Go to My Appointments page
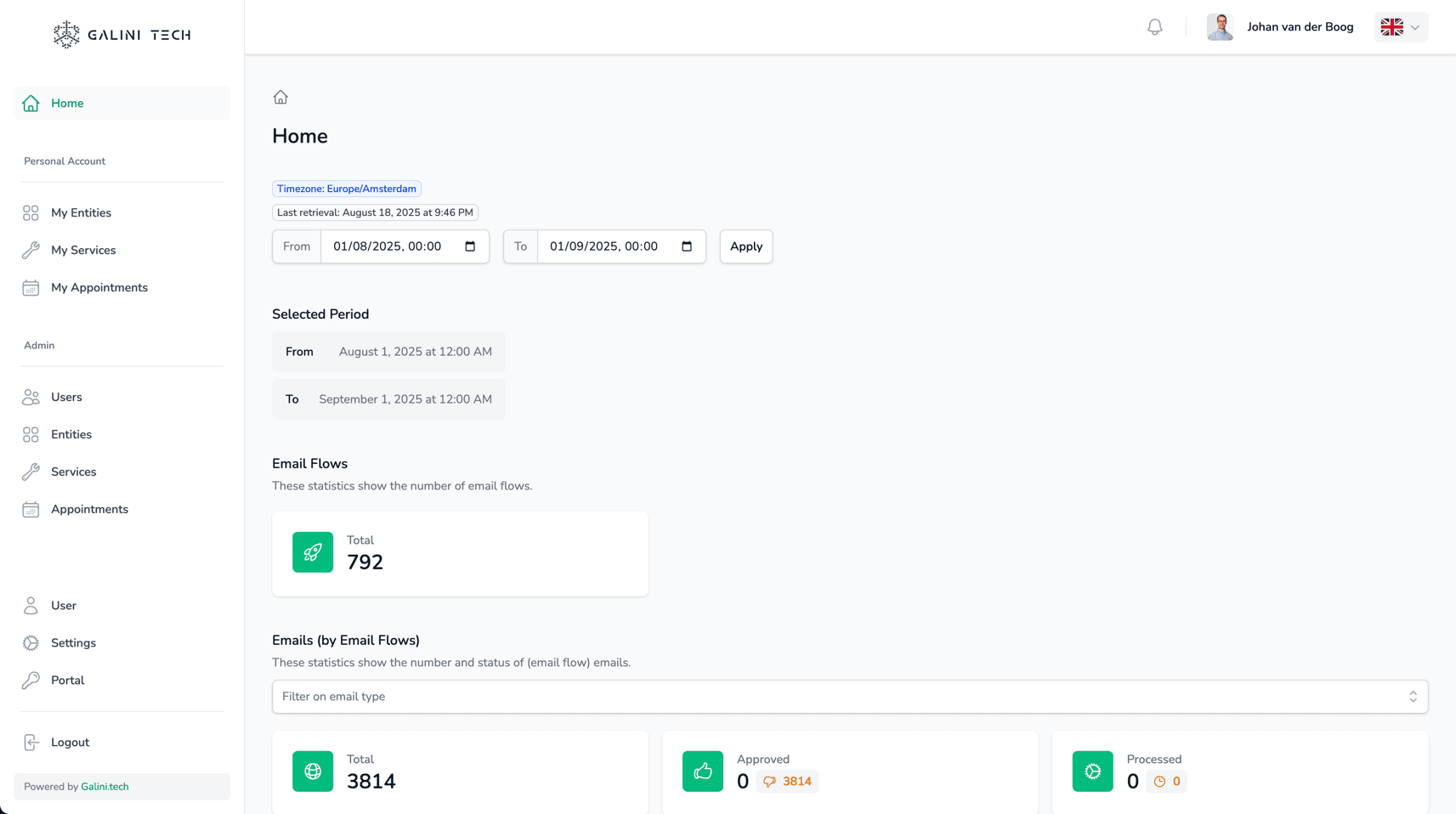 tap(99, 288)
